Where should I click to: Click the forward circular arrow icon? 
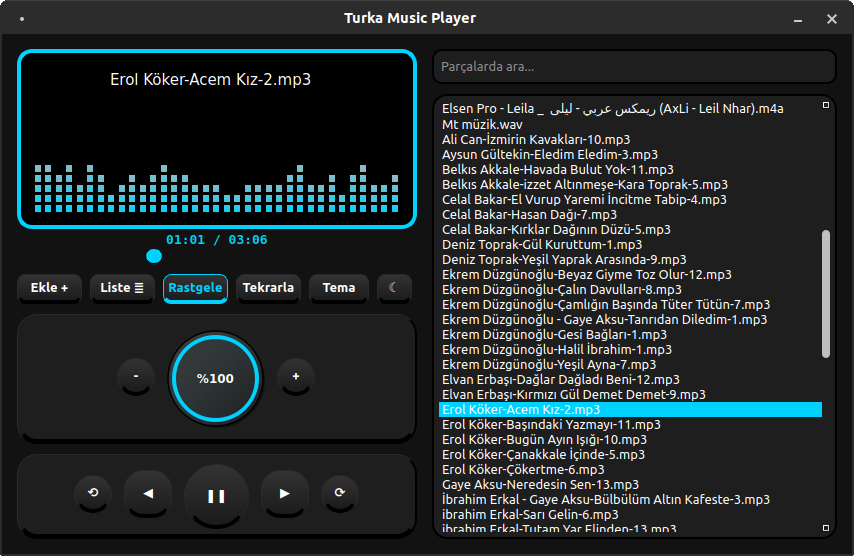[339, 493]
